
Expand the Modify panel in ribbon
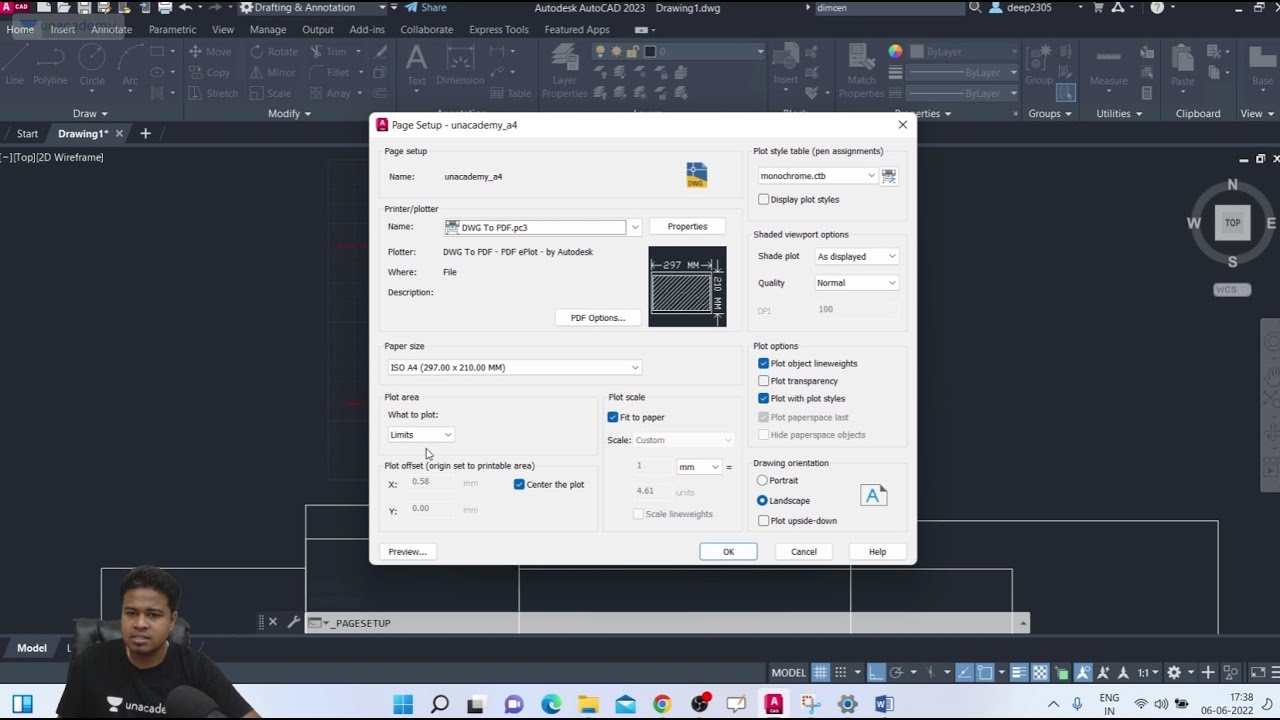pos(290,114)
